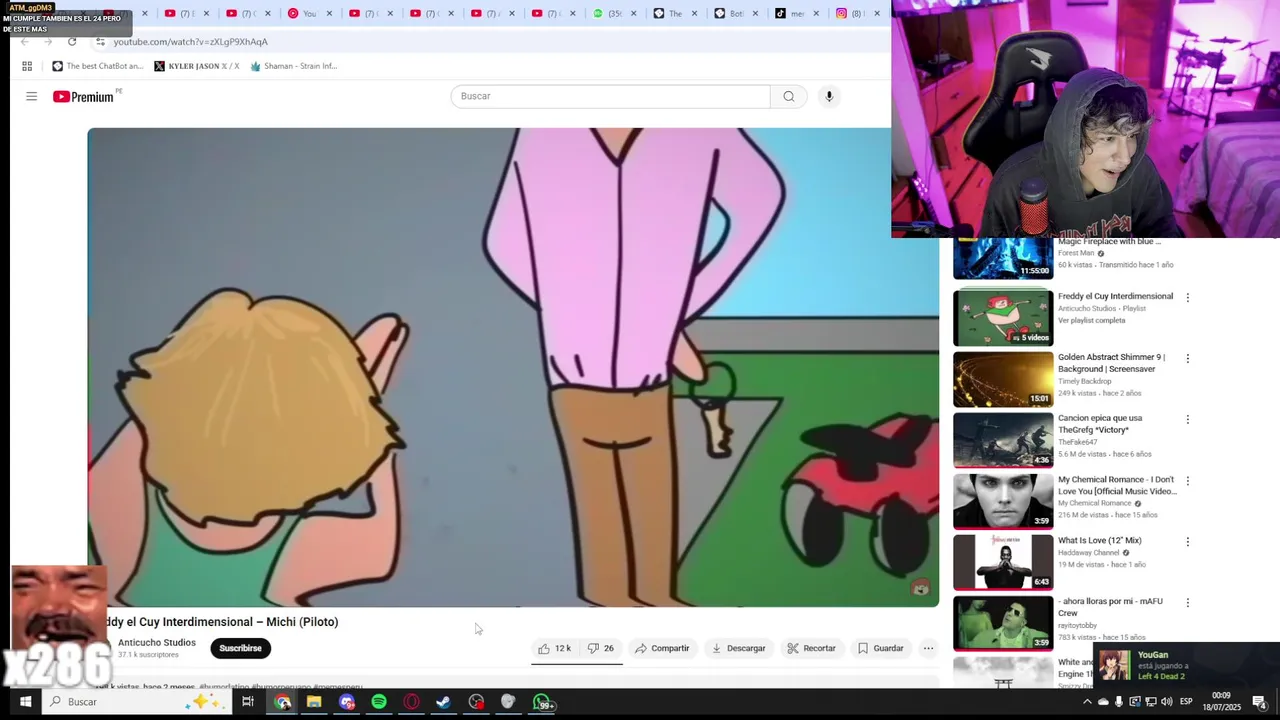1280x720 pixels.
Task: Like the video with 12 k thumbs up
Action: (x=554, y=648)
